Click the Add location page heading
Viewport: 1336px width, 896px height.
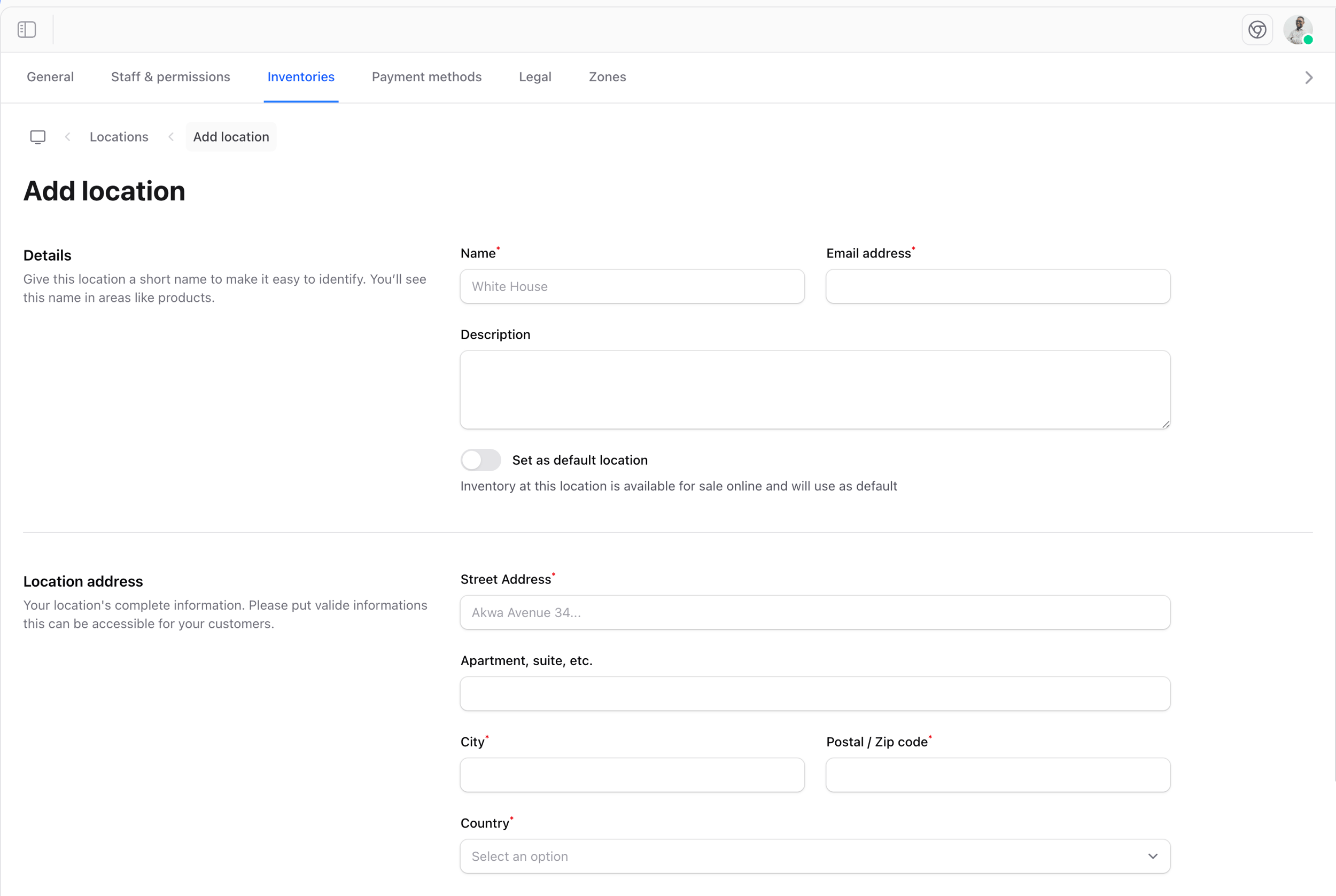click(105, 191)
